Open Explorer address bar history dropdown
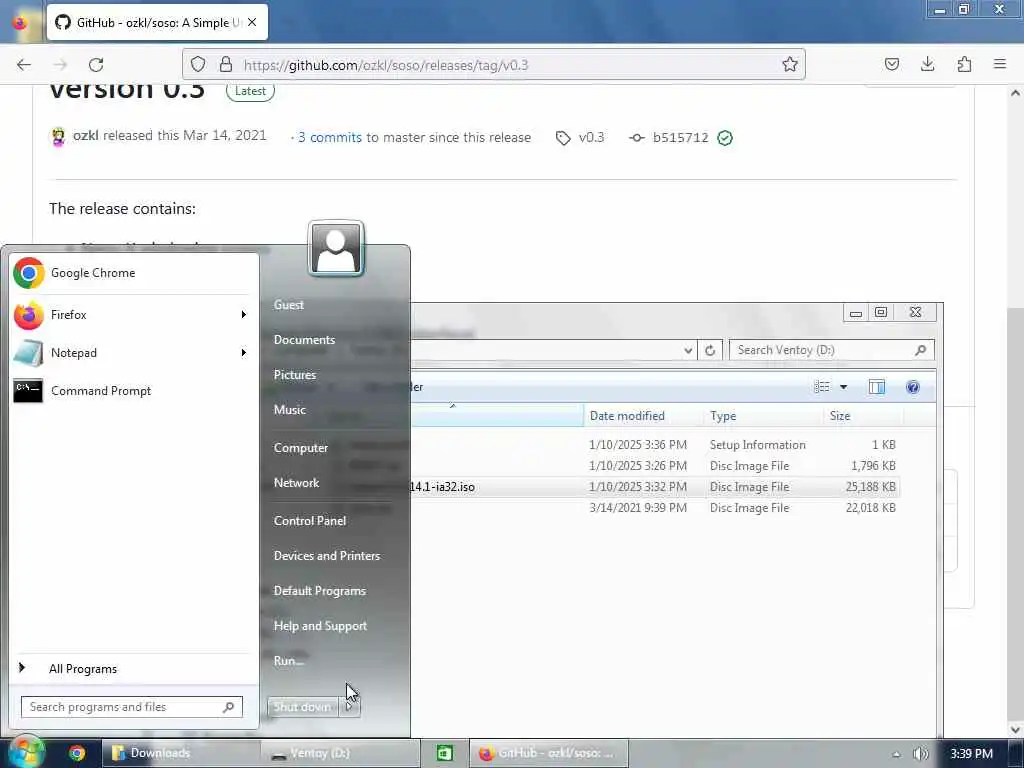The width and height of the screenshot is (1024, 768). point(688,350)
